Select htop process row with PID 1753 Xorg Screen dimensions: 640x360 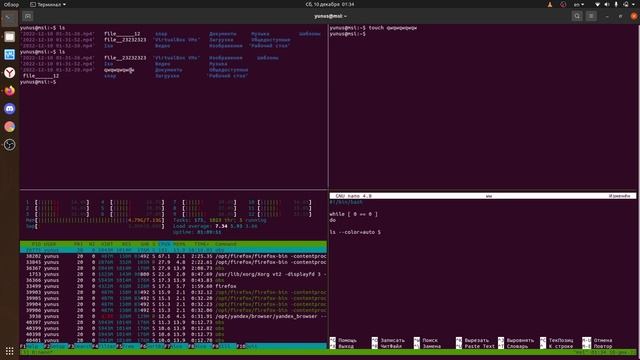173,274
